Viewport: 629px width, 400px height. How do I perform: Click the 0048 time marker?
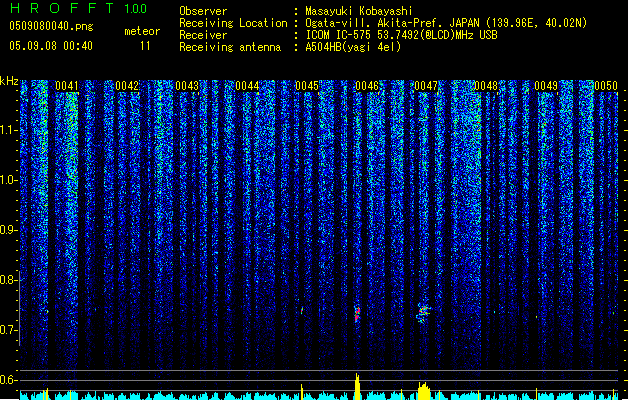[486, 86]
